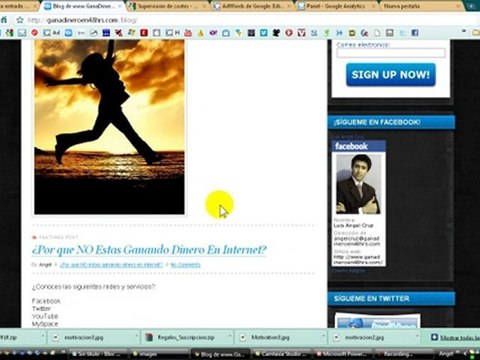Click the facebook logo in the badge

click(x=351, y=146)
